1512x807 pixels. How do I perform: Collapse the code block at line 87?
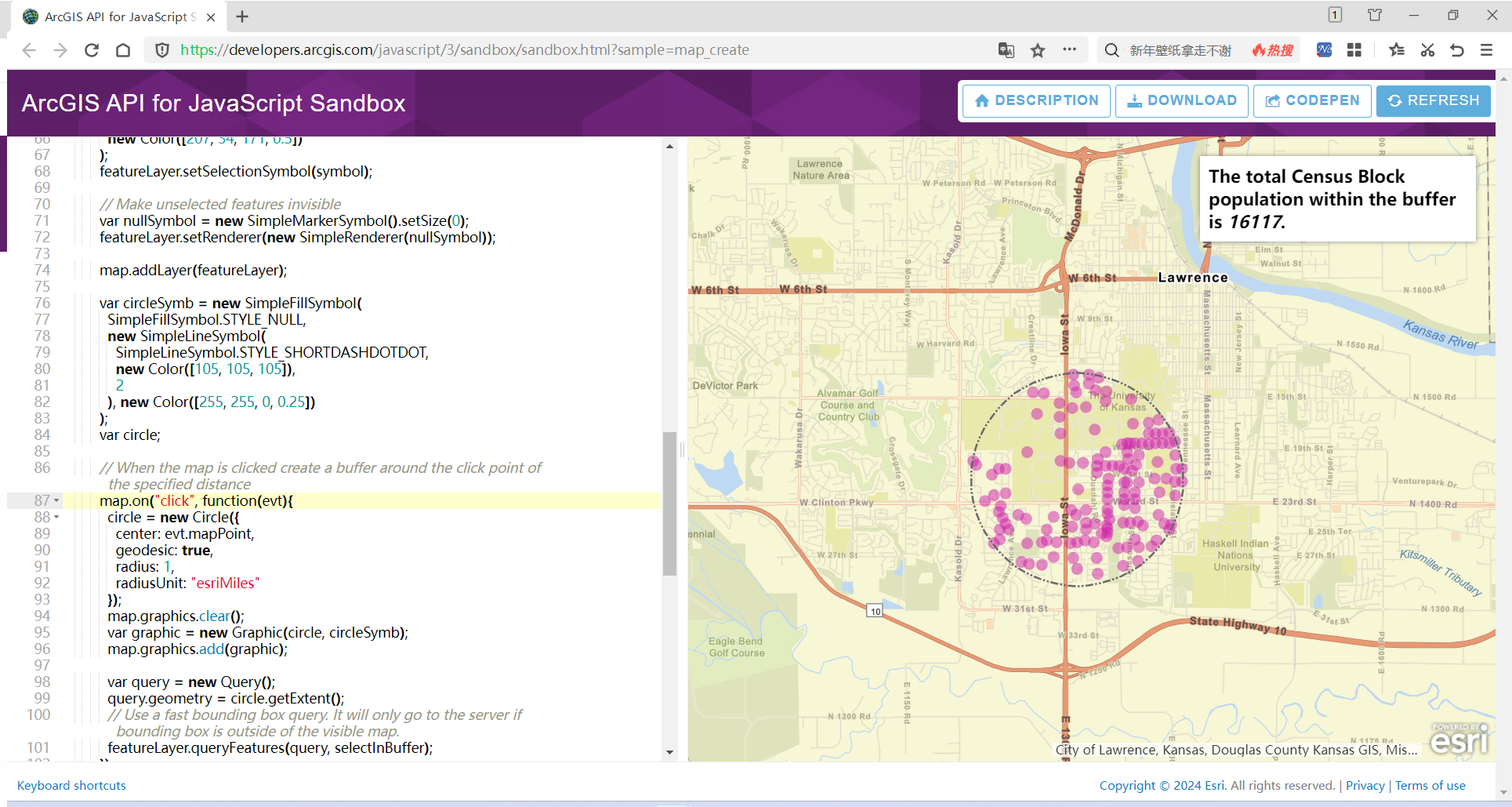tap(55, 500)
